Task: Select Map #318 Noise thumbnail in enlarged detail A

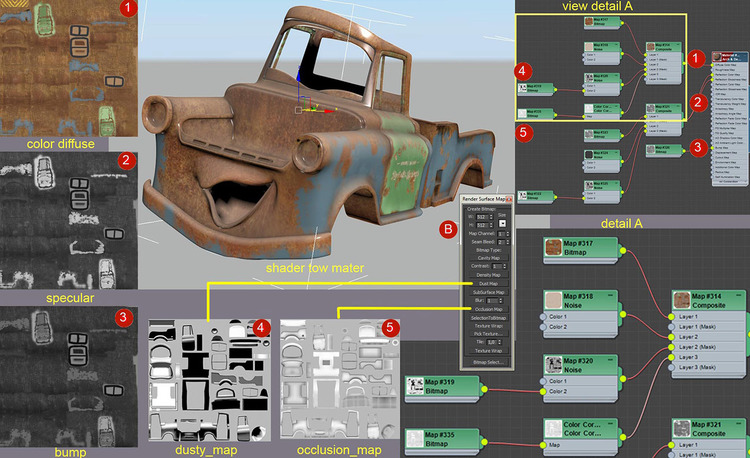Action: coord(553,300)
